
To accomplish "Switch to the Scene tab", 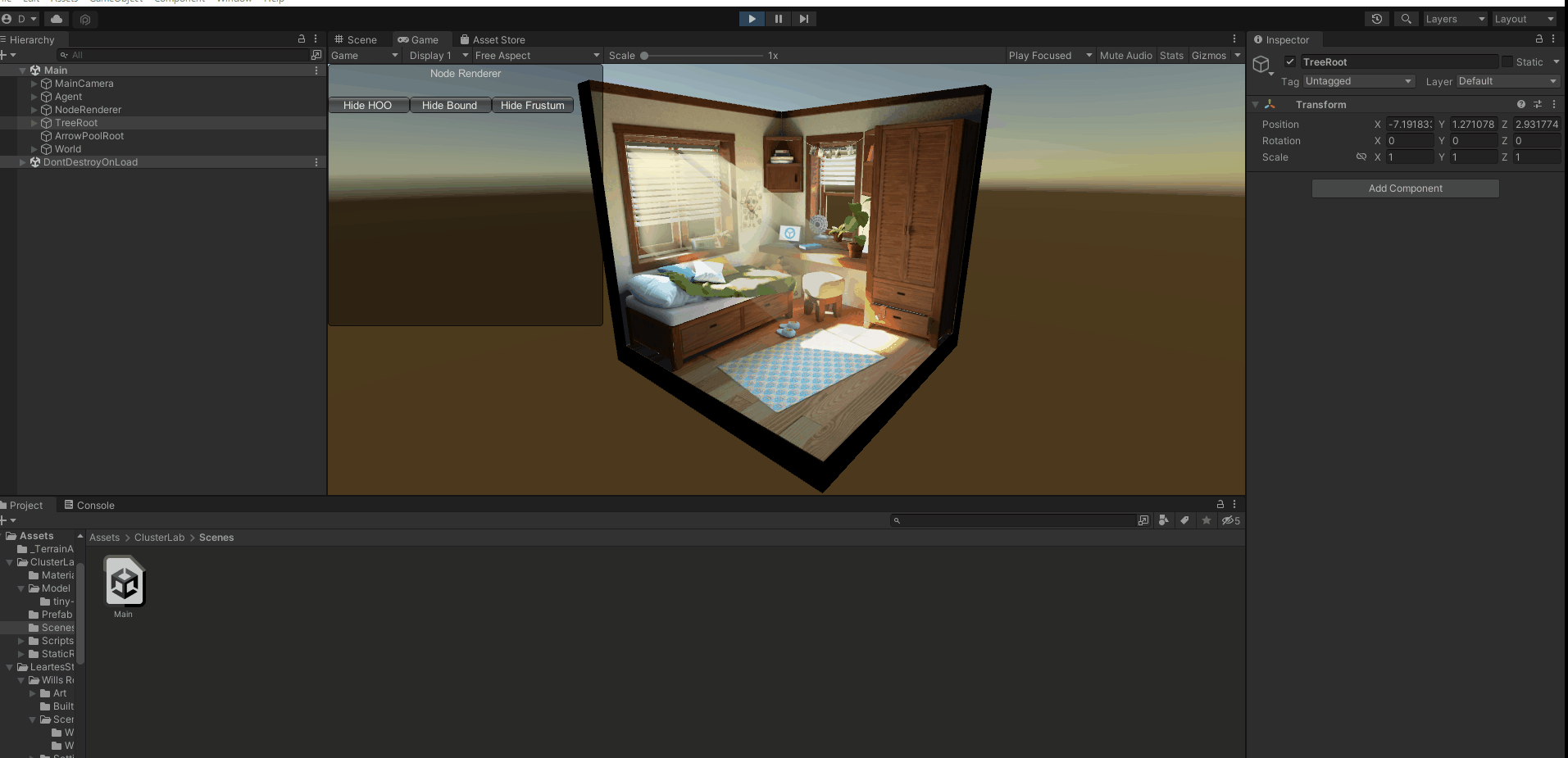I will (x=356, y=39).
